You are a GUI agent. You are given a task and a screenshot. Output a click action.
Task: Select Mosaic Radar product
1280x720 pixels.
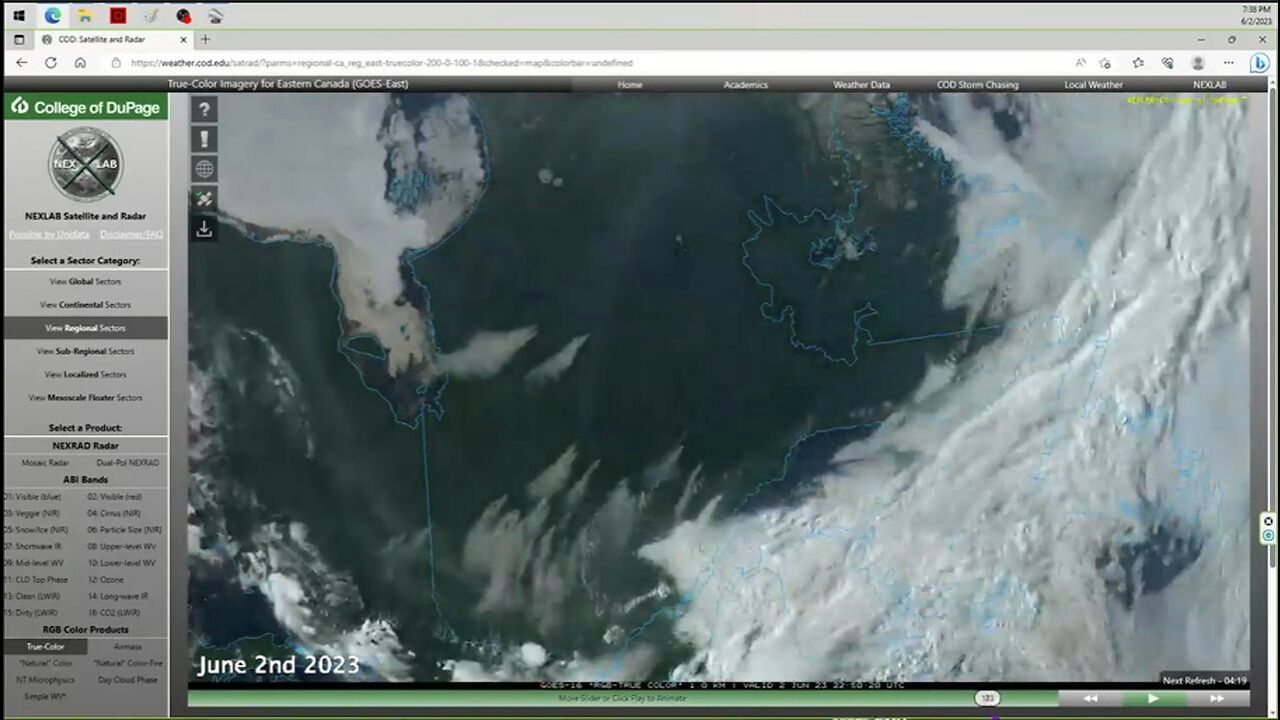[x=45, y=463]
